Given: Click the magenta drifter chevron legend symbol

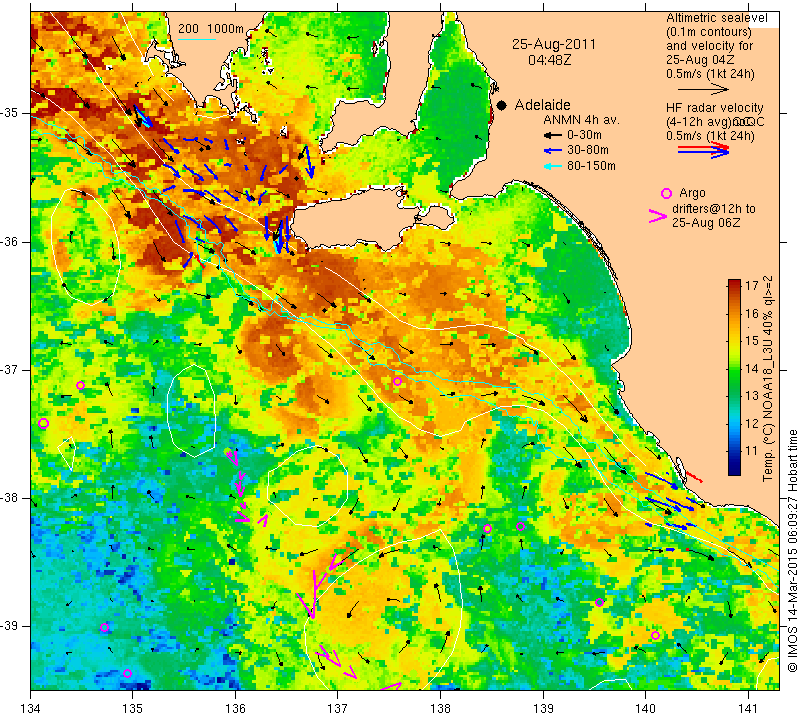Looking at the screenshot, I should point(658,216).
